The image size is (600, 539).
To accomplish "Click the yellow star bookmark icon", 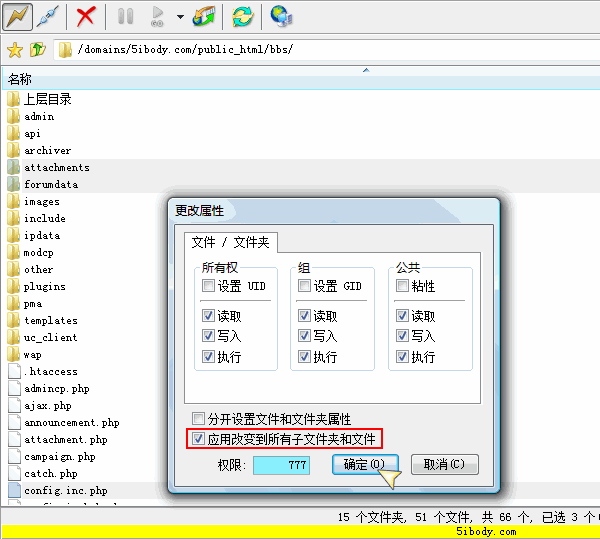I will point(15,49).
